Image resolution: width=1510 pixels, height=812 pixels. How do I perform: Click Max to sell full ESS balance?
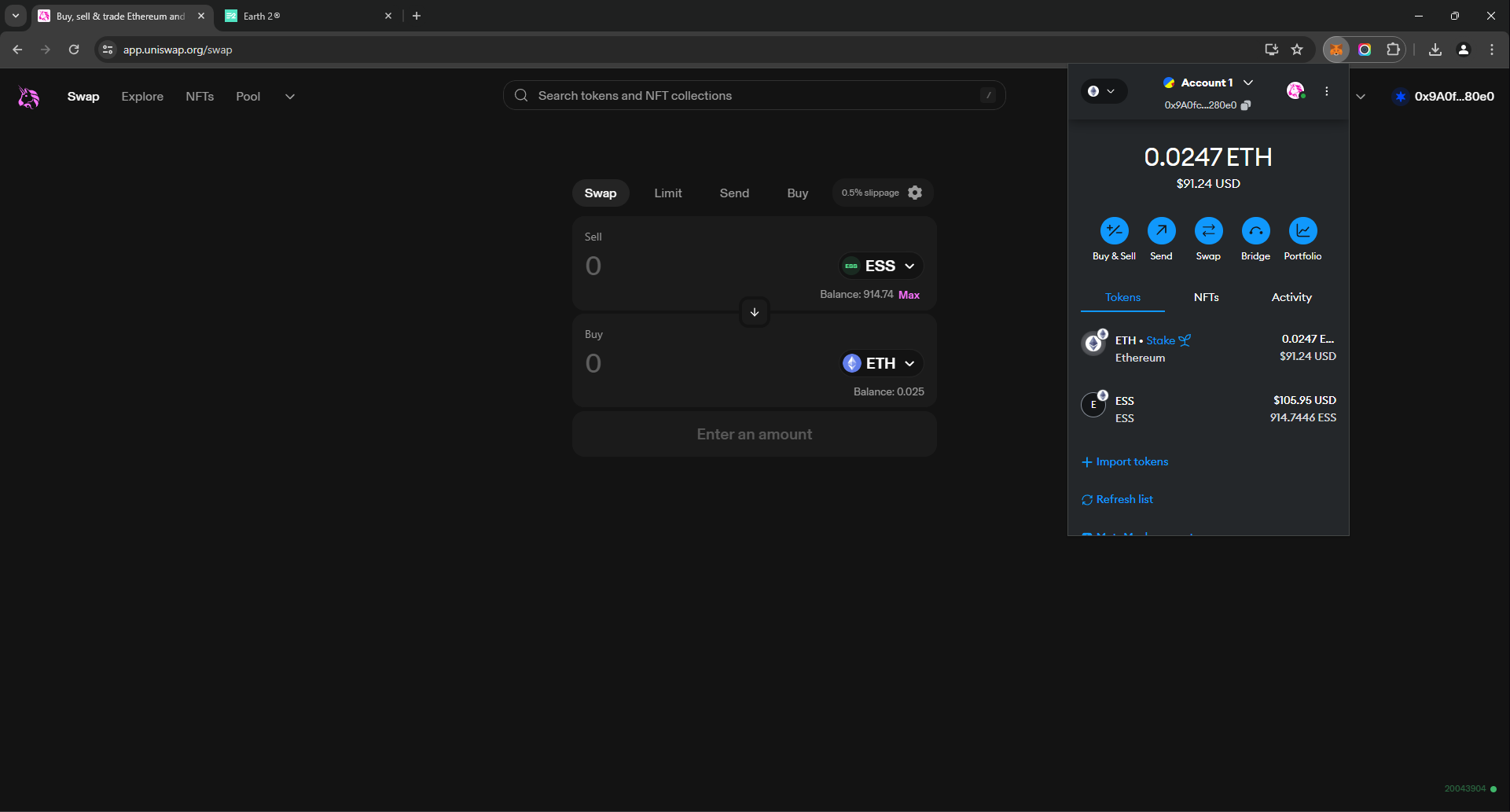(x=909, y=295)
